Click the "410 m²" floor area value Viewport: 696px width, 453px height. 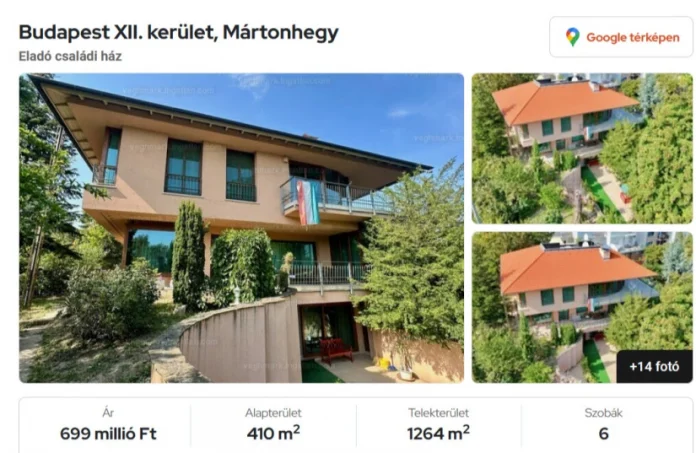coord(273,433)
